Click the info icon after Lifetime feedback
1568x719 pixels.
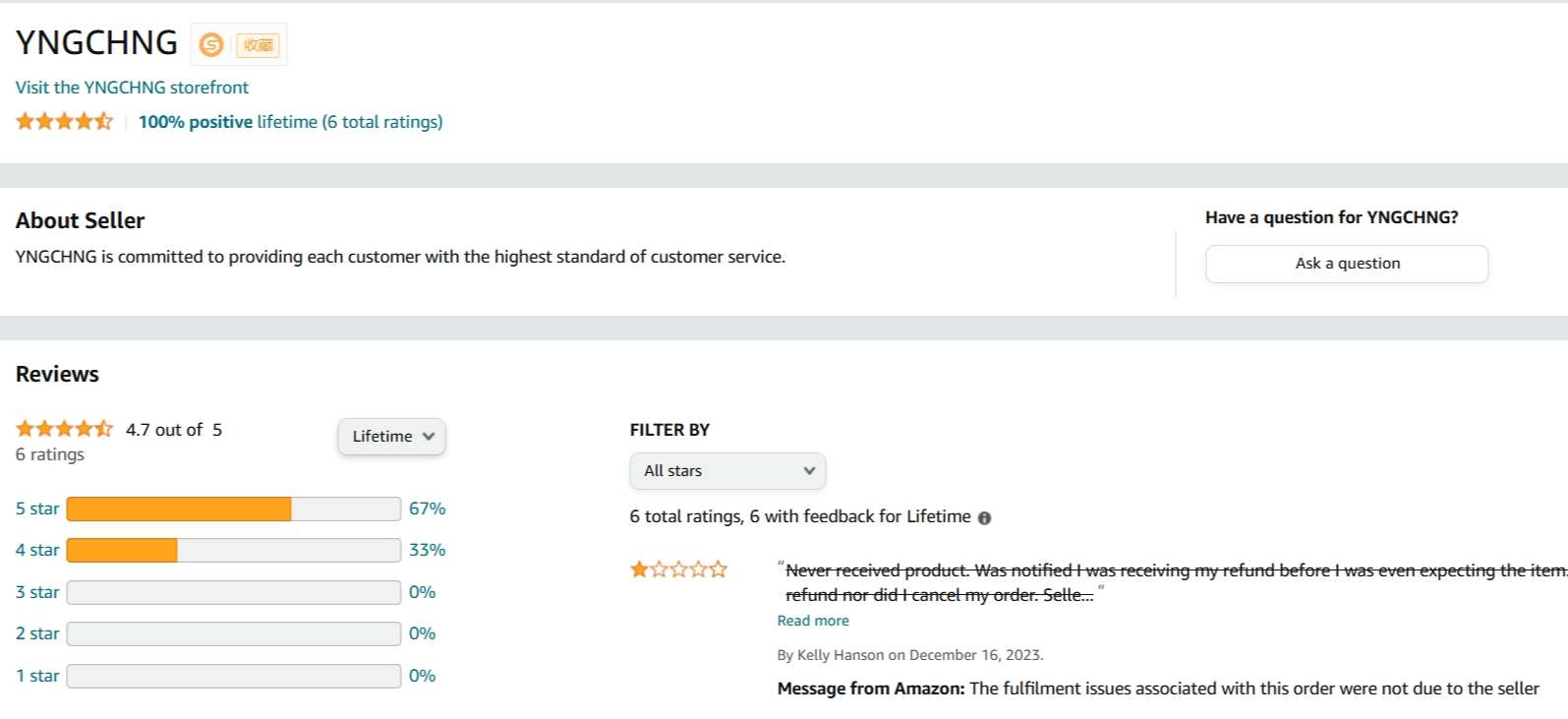tap(984, 518)
